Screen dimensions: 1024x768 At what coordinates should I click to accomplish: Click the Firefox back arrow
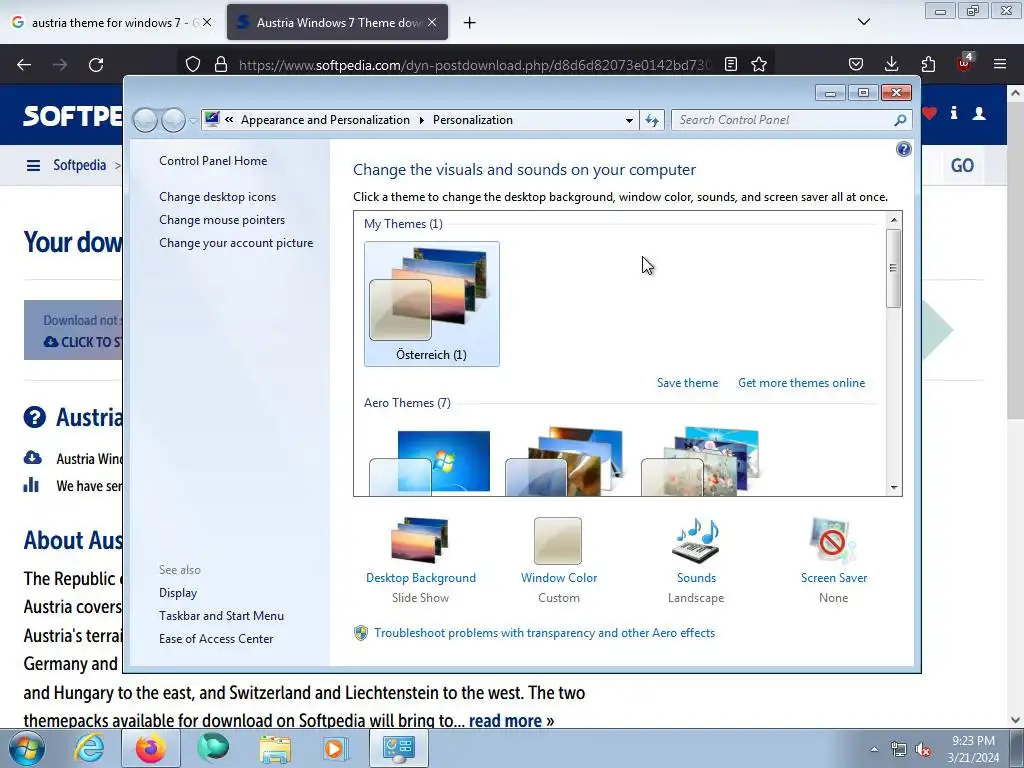click(x=24, y=65)
